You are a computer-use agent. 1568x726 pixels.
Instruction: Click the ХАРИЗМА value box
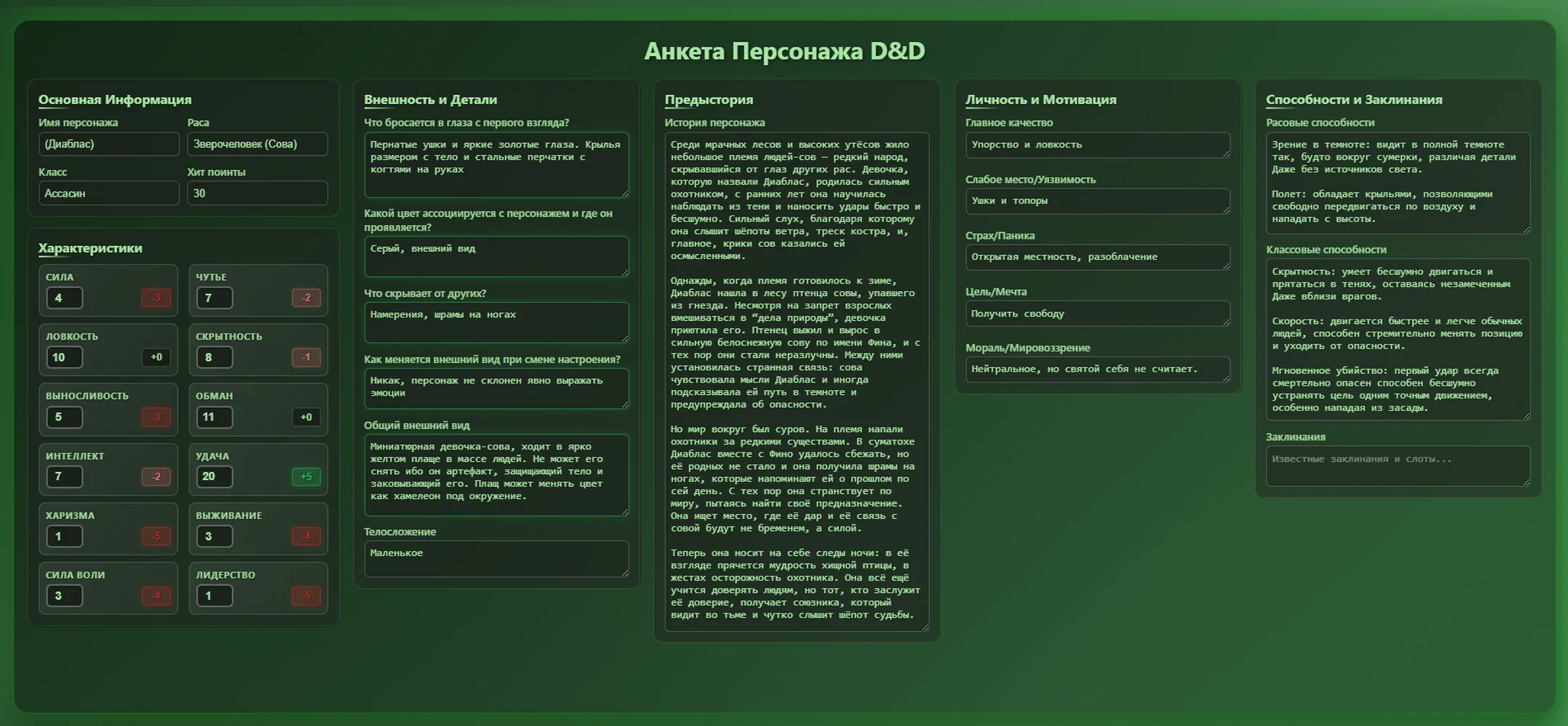pos(65,536)
